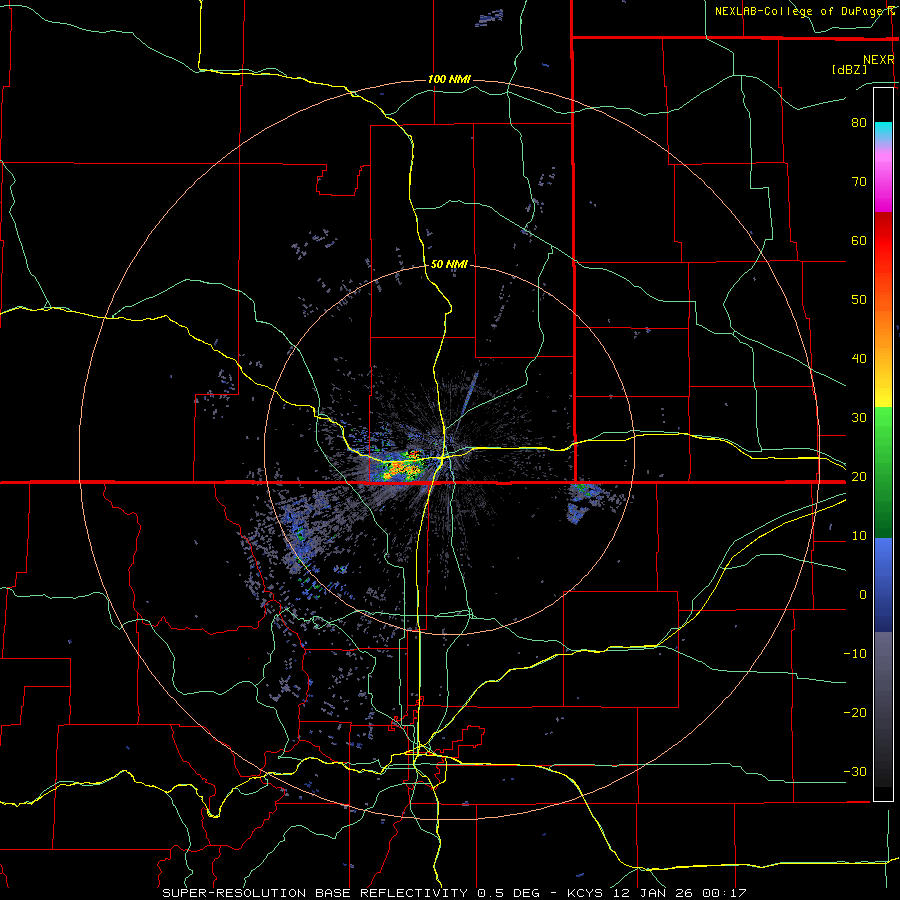
Task: Click the 10 value on the dBZ scale
Action: tap(859, 536)
